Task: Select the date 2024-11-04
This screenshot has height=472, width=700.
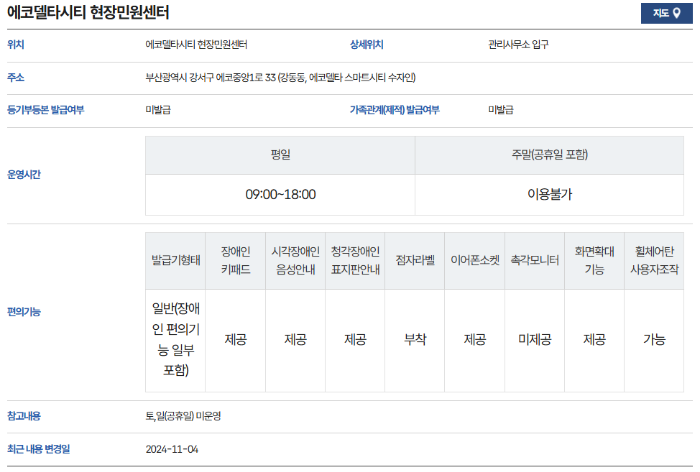Action: click(172, 449)
